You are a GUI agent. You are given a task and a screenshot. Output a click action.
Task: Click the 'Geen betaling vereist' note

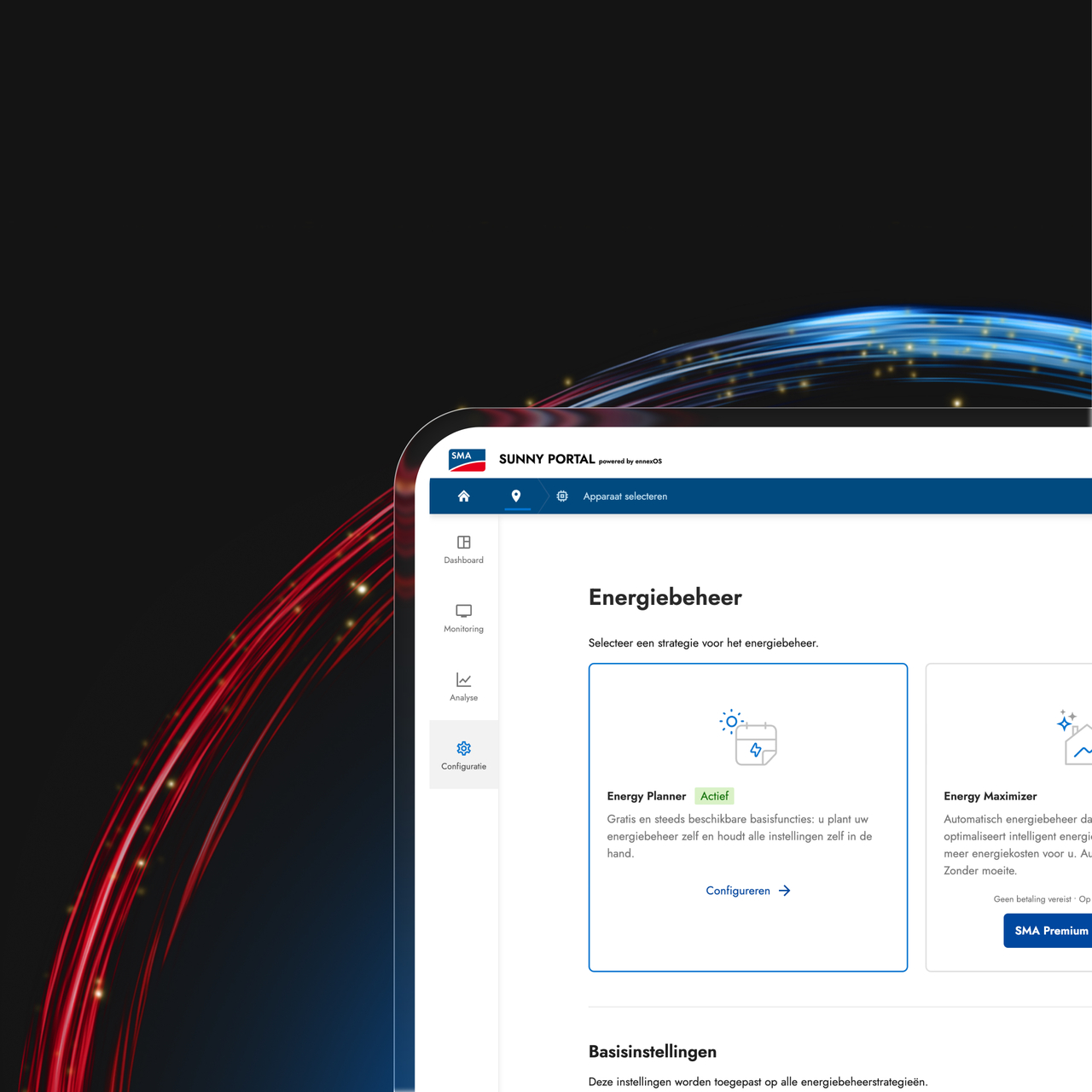click(x=1032, y=899)
